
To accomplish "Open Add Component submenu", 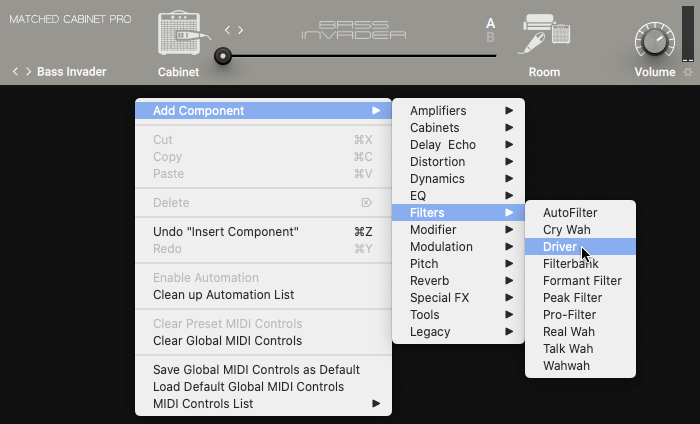I will coord(263,111).
